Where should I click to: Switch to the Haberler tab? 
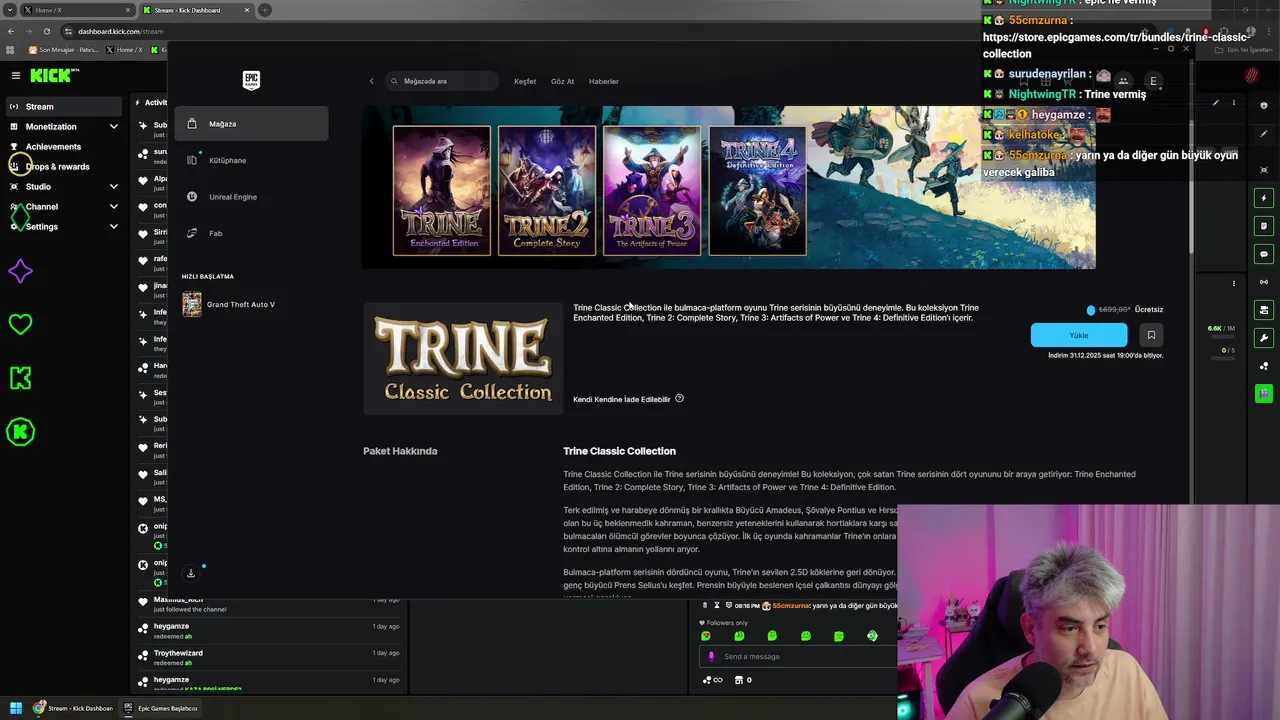tap(604, 81)
